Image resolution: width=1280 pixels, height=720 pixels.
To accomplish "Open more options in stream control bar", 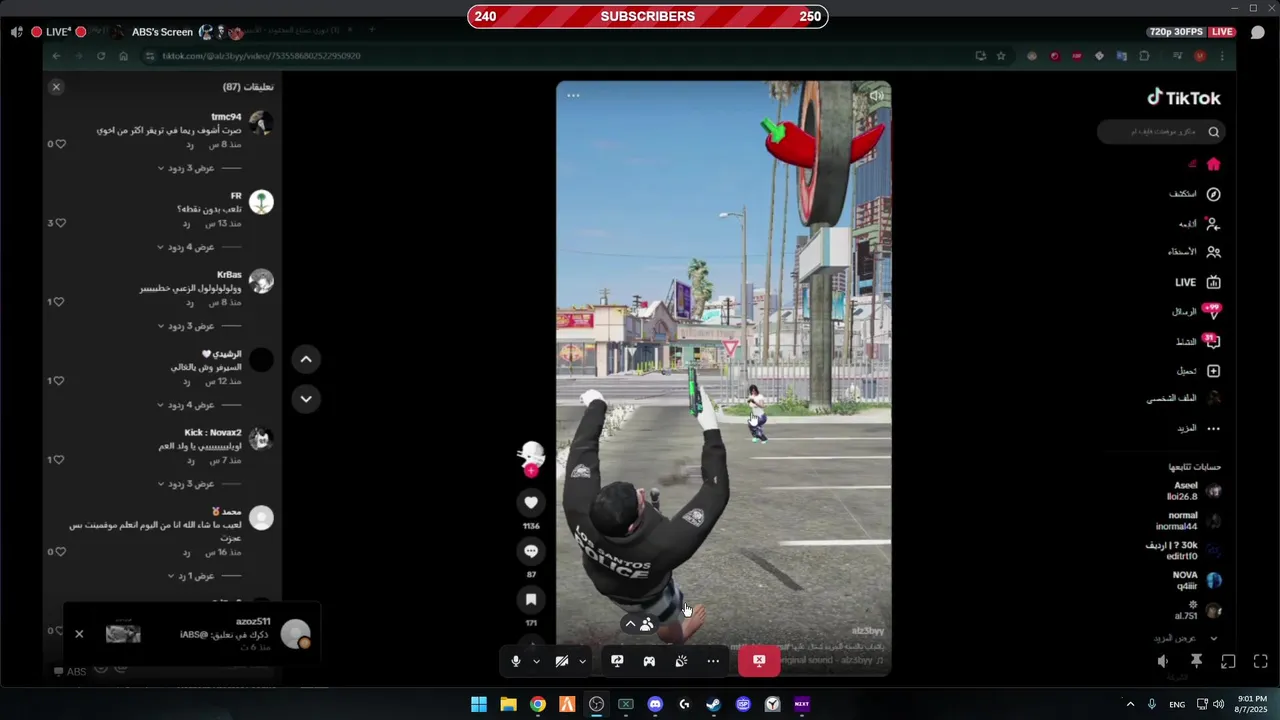I will (713, 661).
